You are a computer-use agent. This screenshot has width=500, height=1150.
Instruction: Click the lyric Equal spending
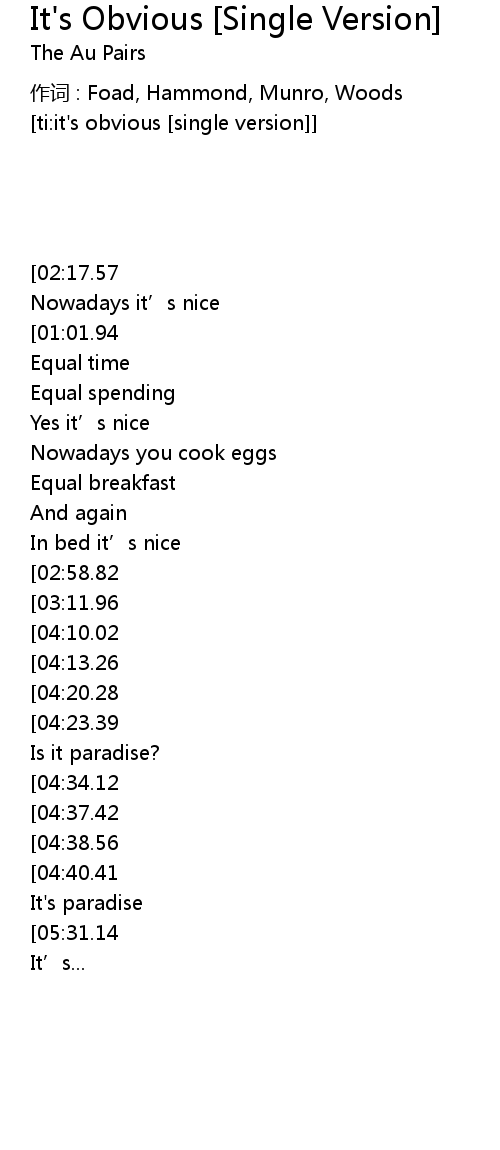103,393
